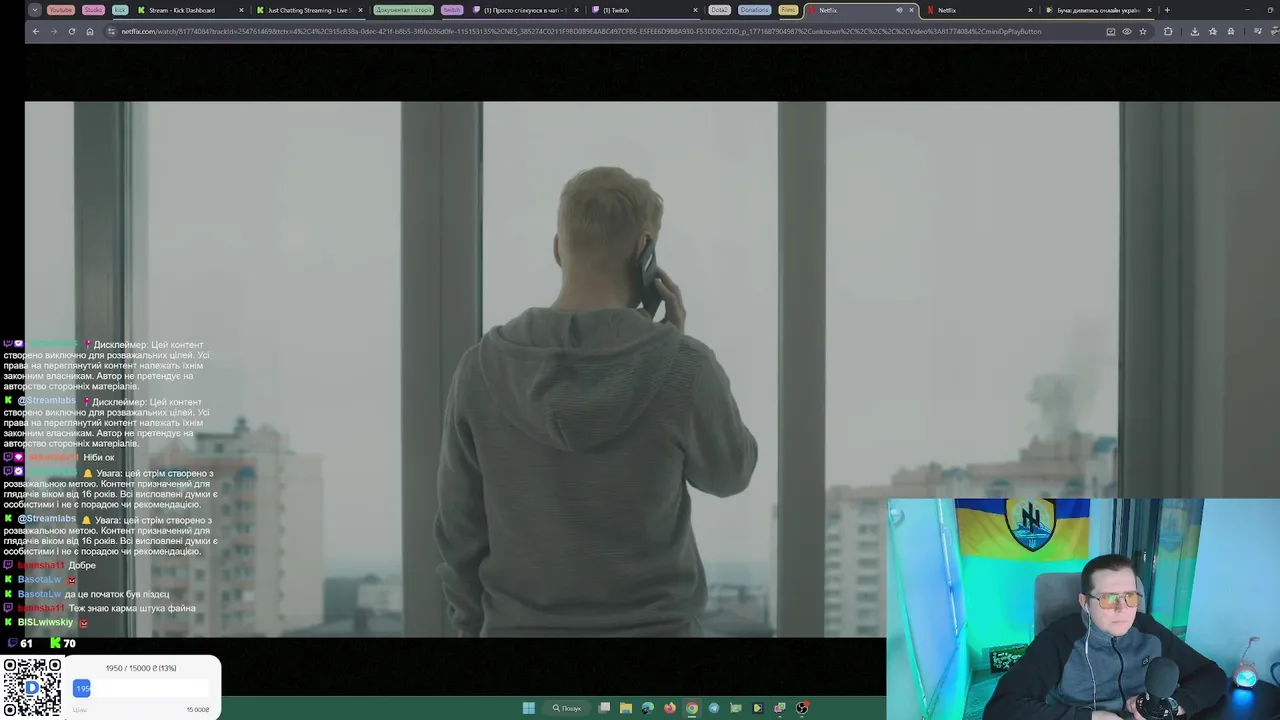The image size is (1280, 720).
Task: Open the Youtube tab group
Action: click(x=60, y=10)
